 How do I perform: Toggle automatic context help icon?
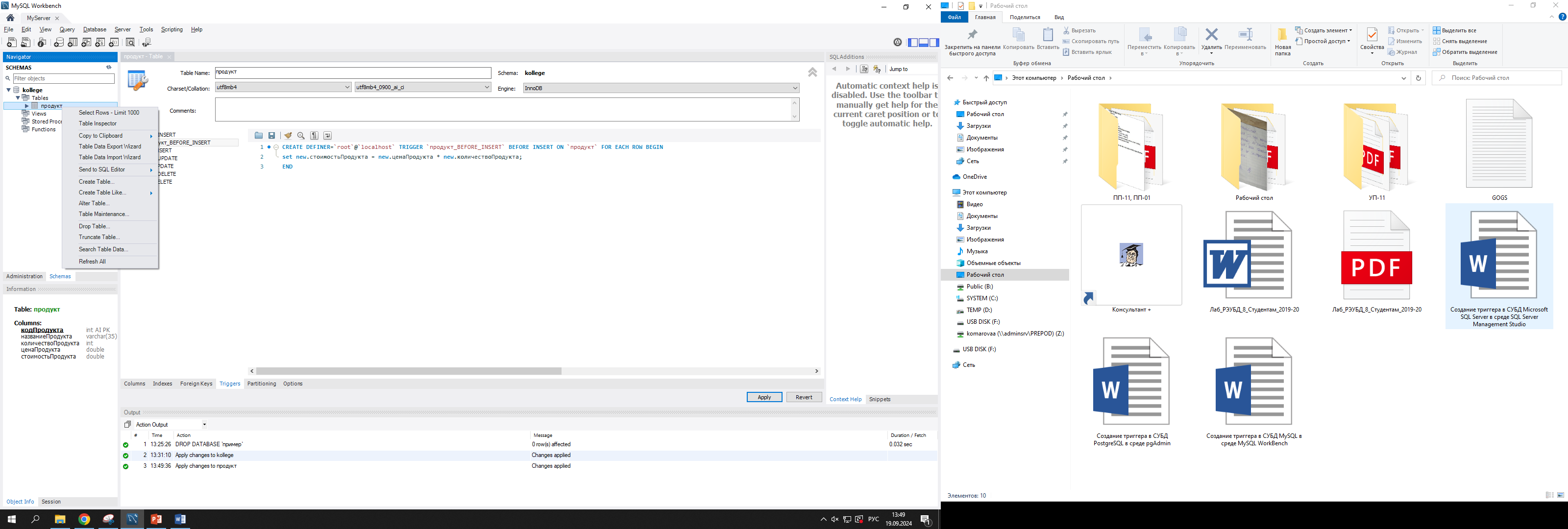click(x=877, y=70)
